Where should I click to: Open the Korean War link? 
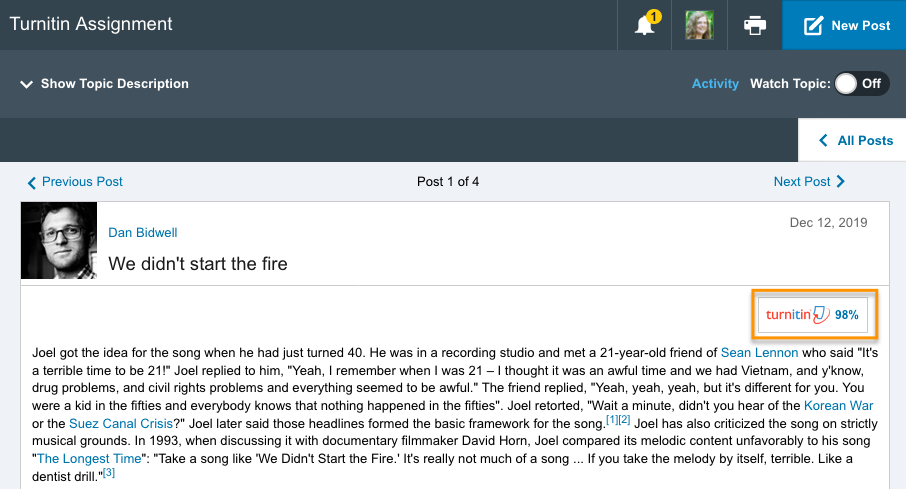838,406
